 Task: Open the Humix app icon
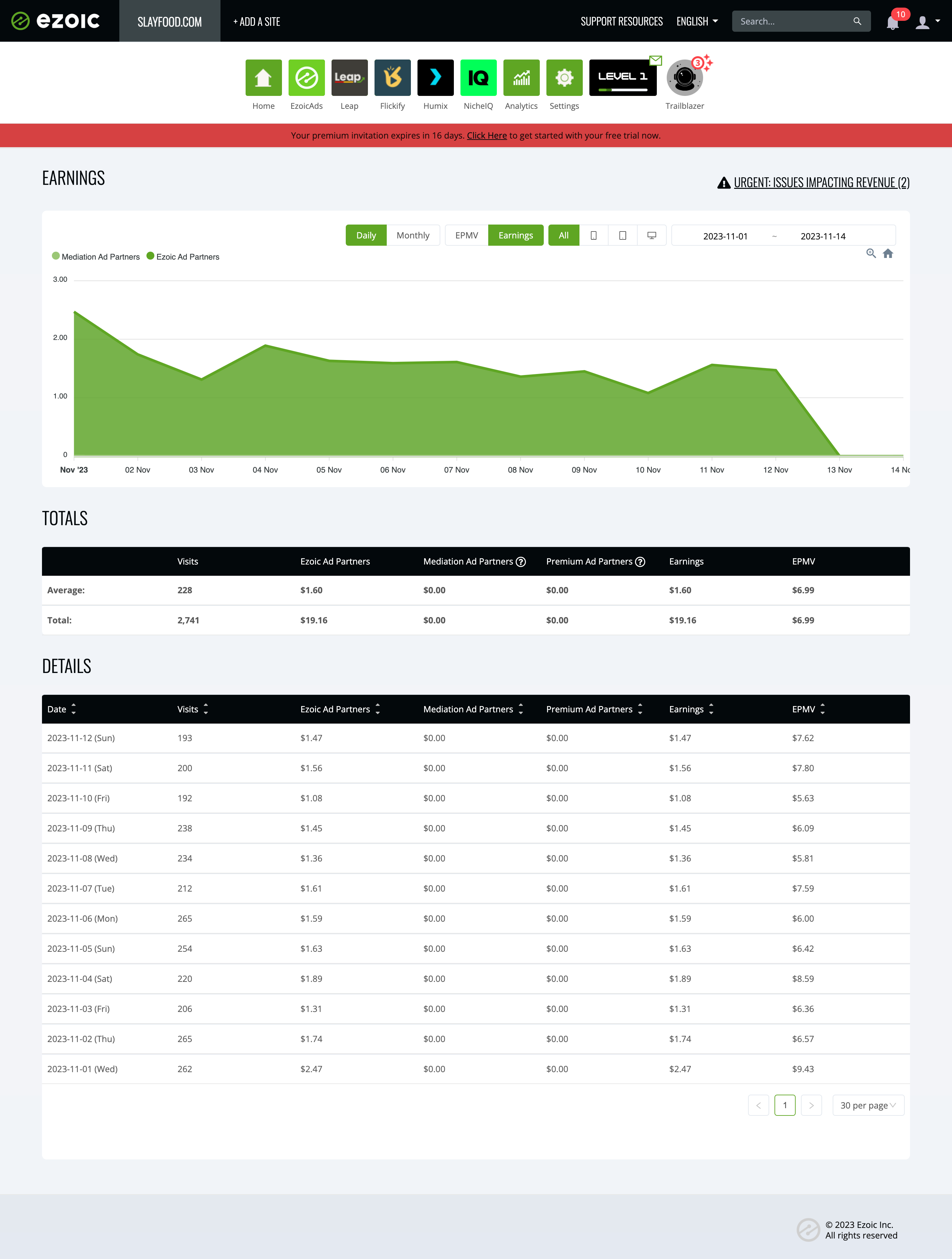pyautogui.click(x=435, y=77)
